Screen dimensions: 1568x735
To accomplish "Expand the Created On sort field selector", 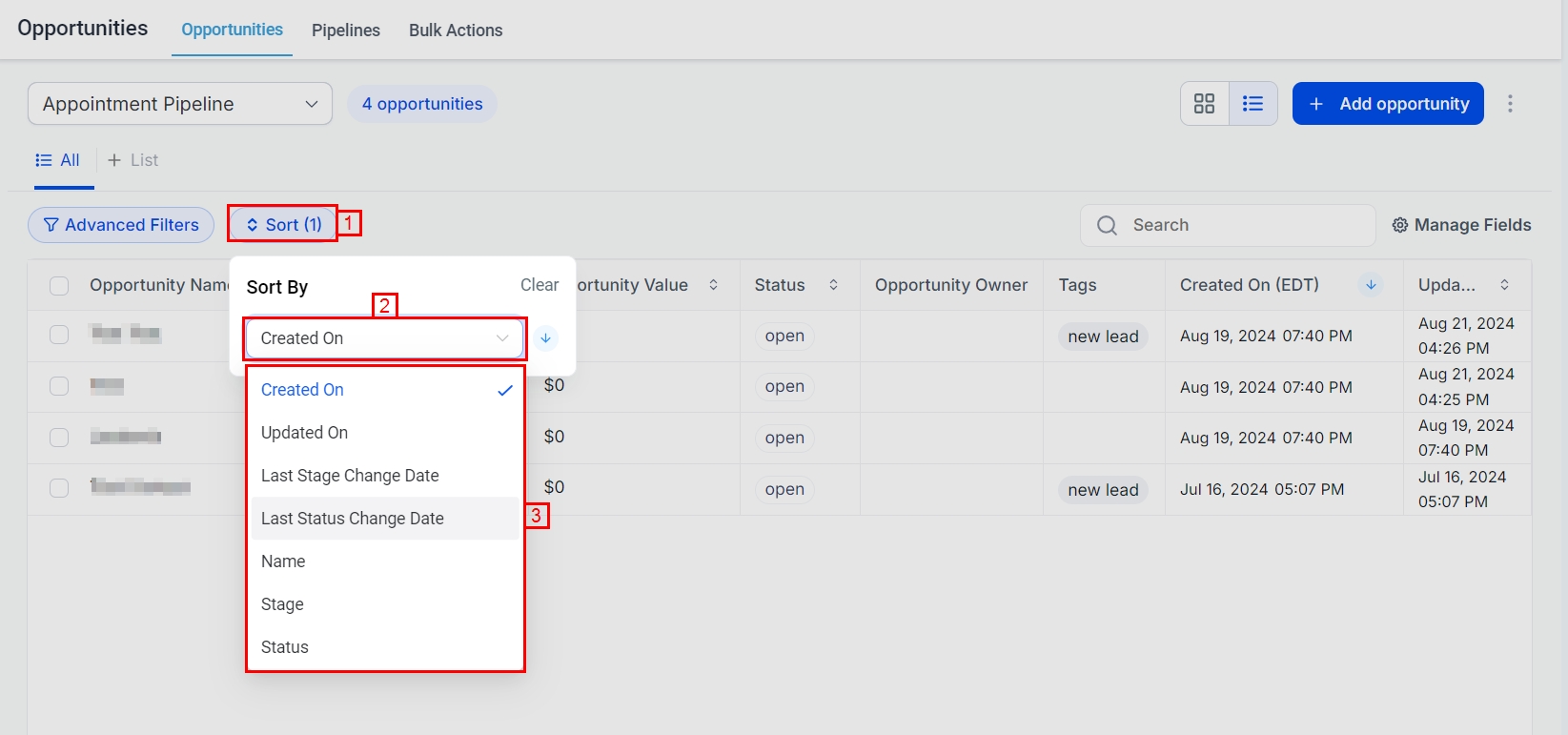I will (x=384, y=338).
